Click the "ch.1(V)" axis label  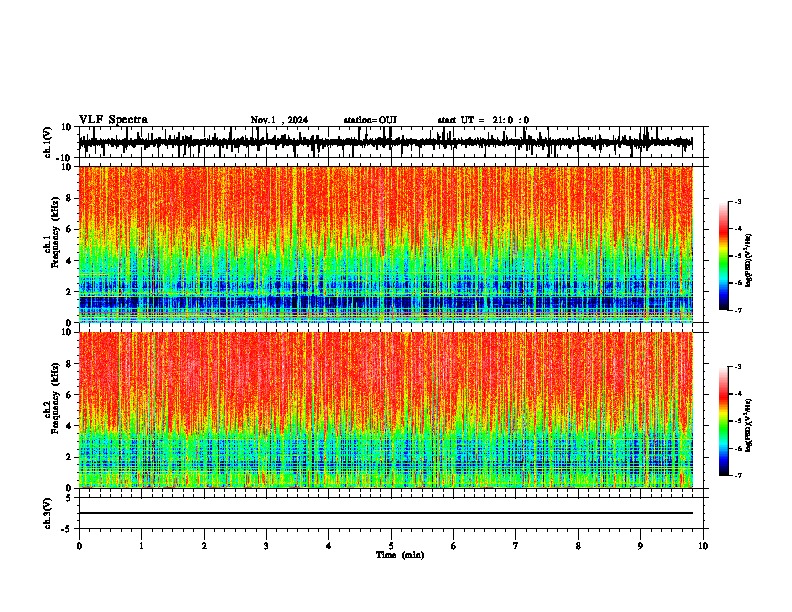click(48, 142)
